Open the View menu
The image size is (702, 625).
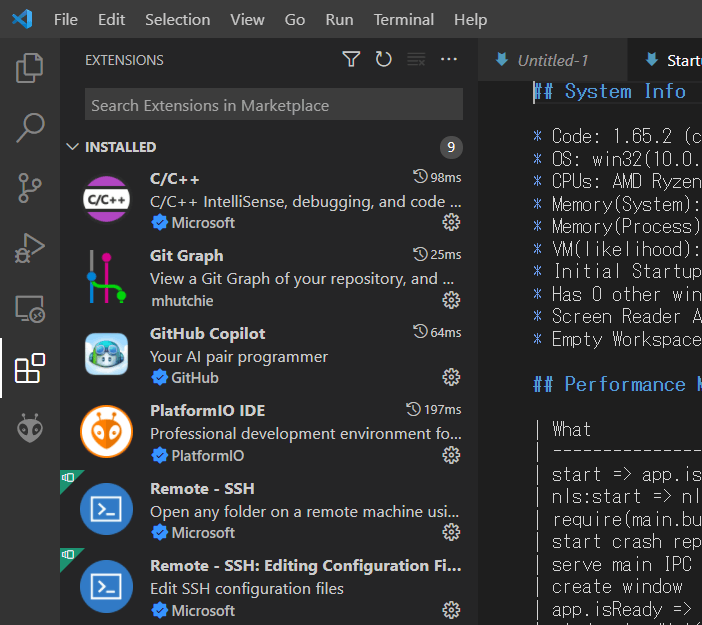(248, 20)
